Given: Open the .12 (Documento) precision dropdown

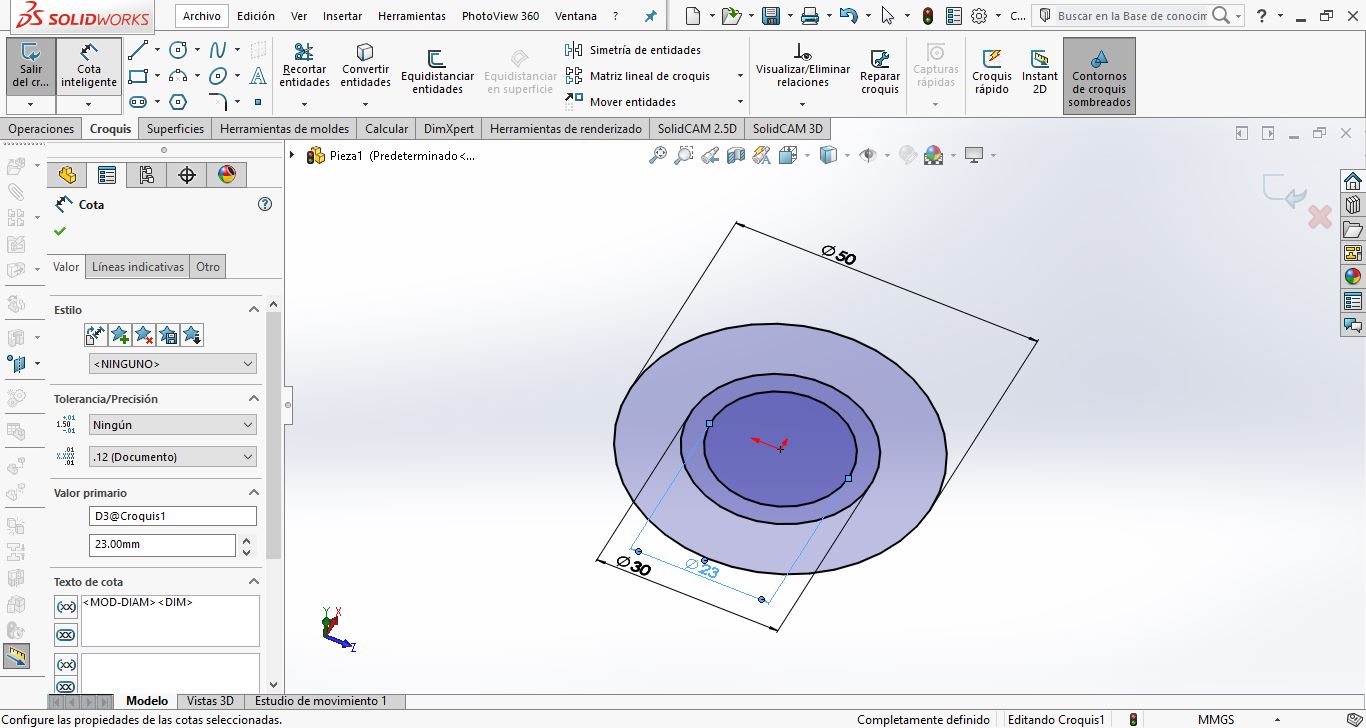Looking at the screenshot, I should coord(172,457).
